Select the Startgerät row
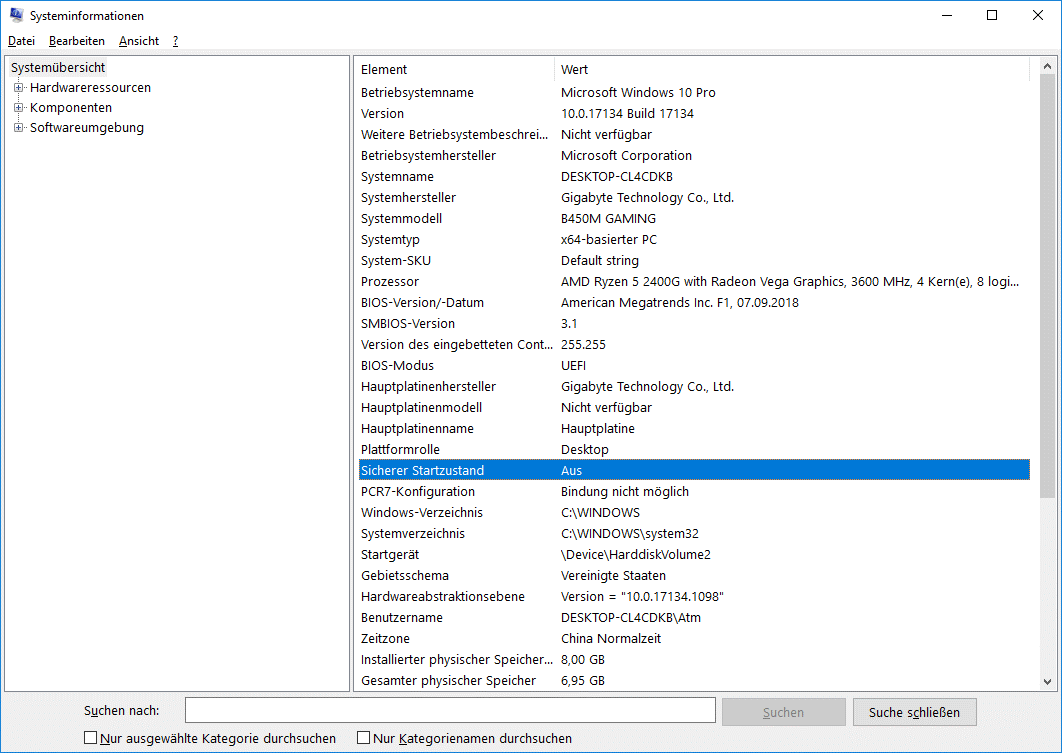Screen dimensions: 1062x753 point(694,555)
